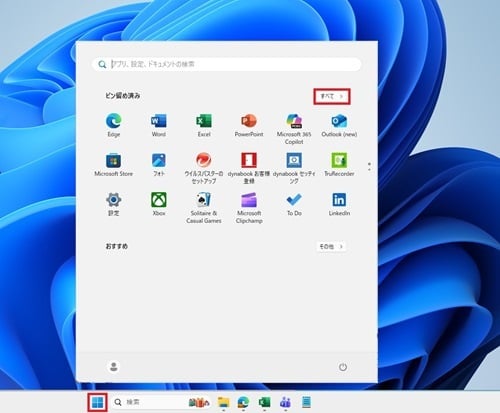500x413 pixels.
Task: Click the Start menu search field
Action: 227,64
